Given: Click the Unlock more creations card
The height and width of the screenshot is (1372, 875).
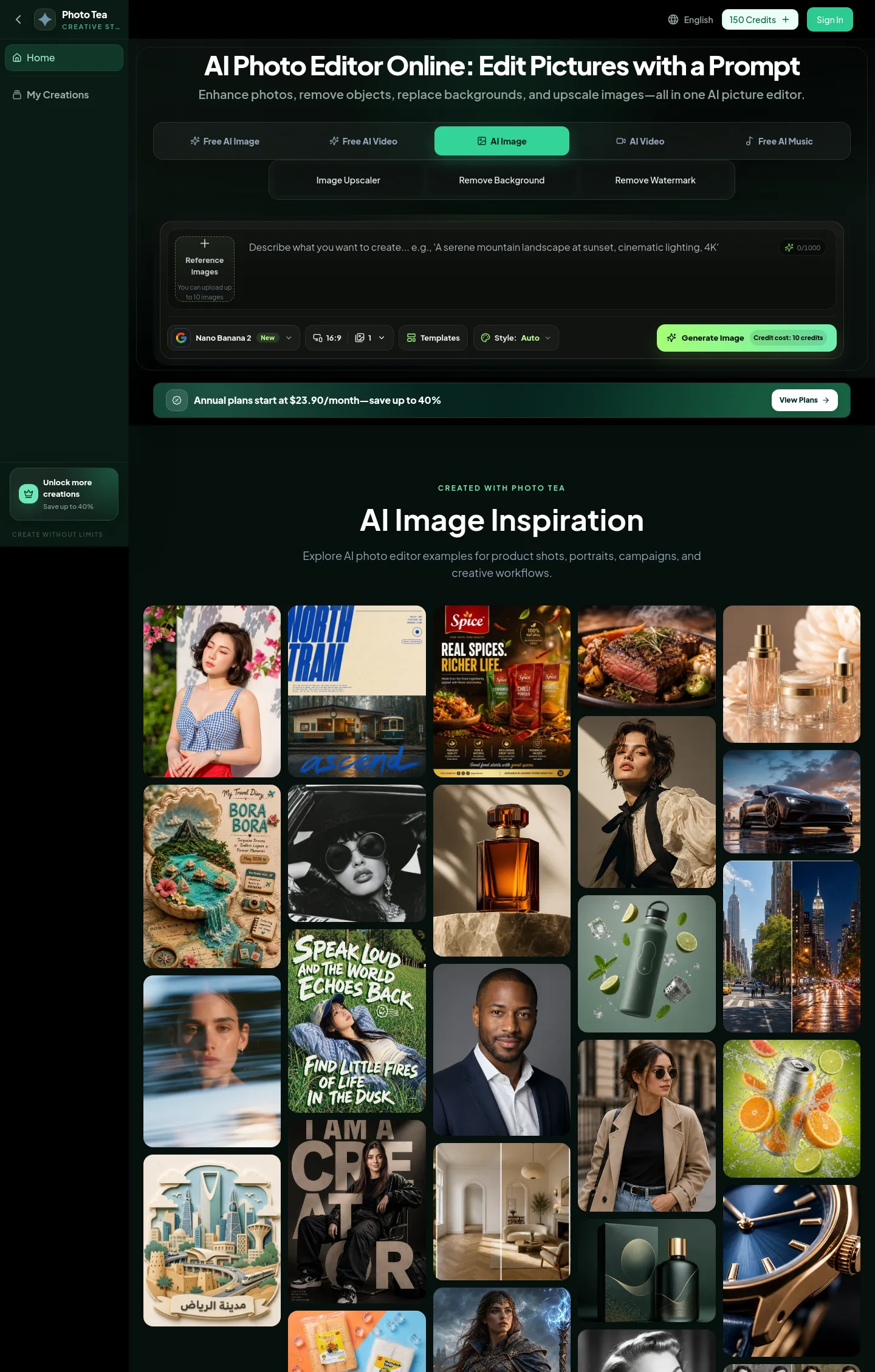Looking at the screenshot, I should coord(64,494).
